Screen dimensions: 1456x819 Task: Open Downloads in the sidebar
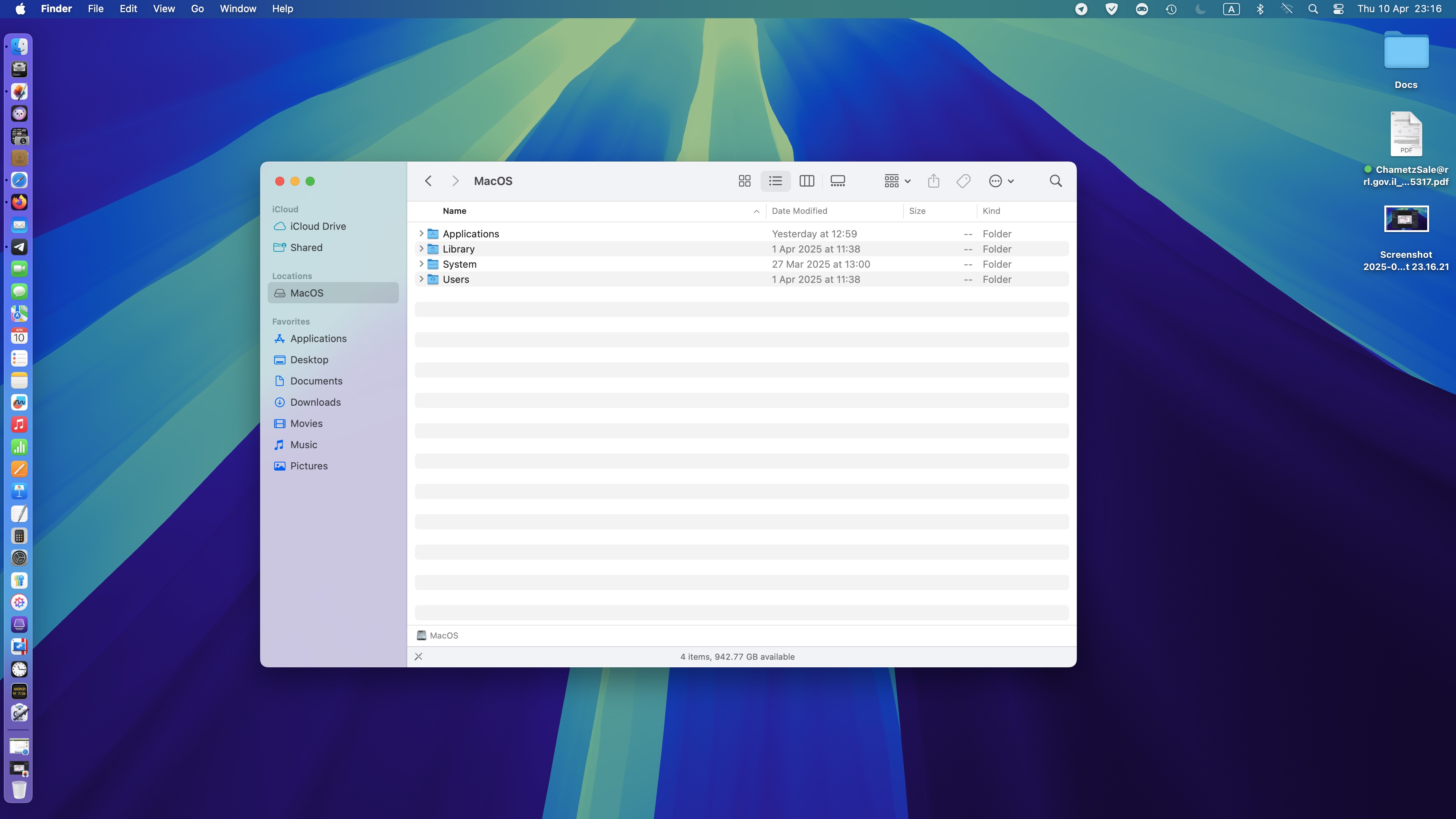click(315, 402)
